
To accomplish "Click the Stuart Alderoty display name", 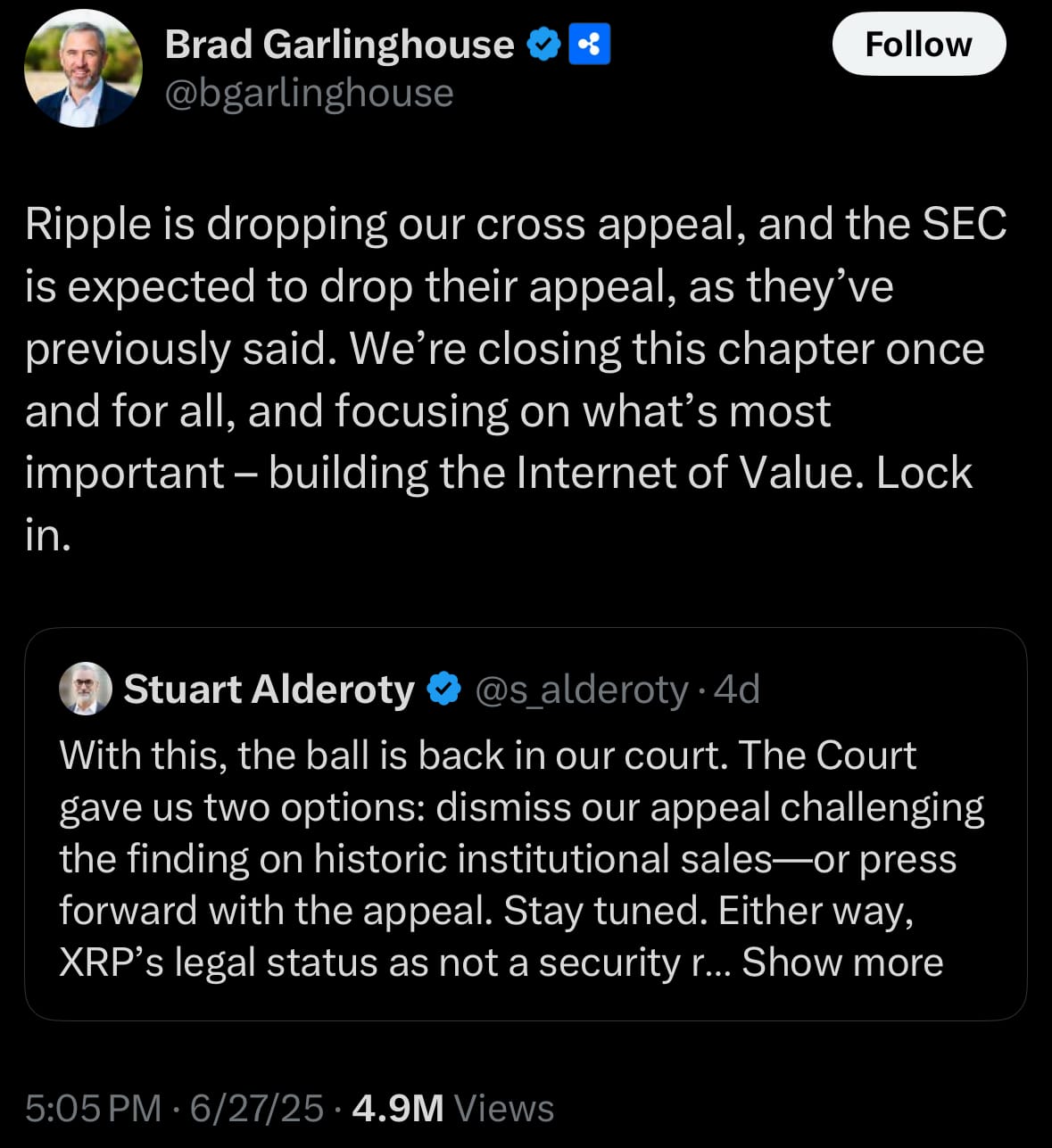I will 269,689.
